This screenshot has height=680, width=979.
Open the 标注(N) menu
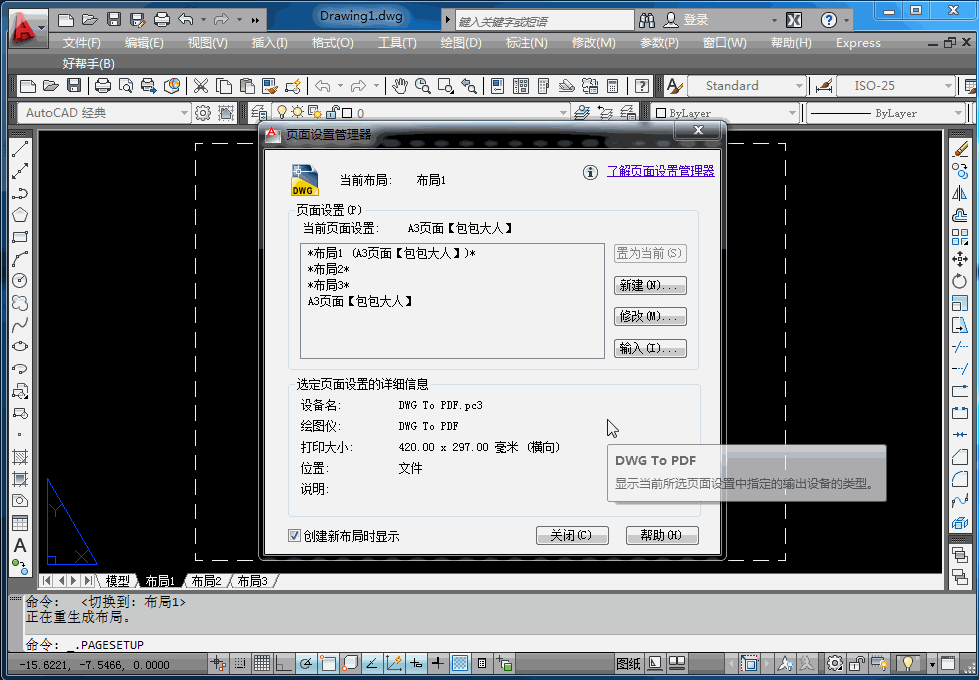(526, 43)
